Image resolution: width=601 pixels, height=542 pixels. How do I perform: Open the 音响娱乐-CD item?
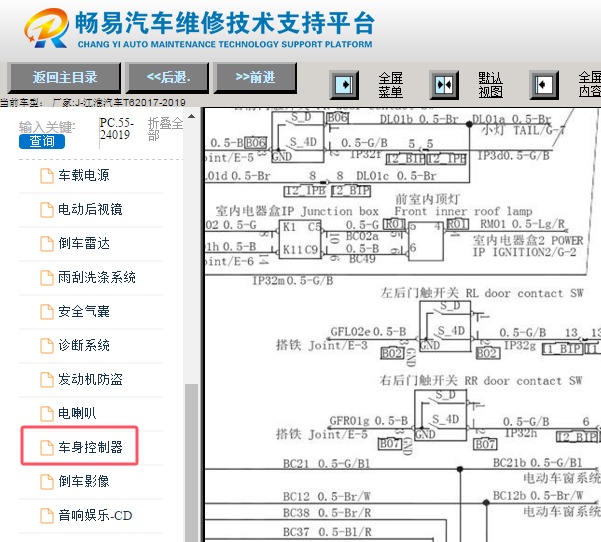coord(95,515)
